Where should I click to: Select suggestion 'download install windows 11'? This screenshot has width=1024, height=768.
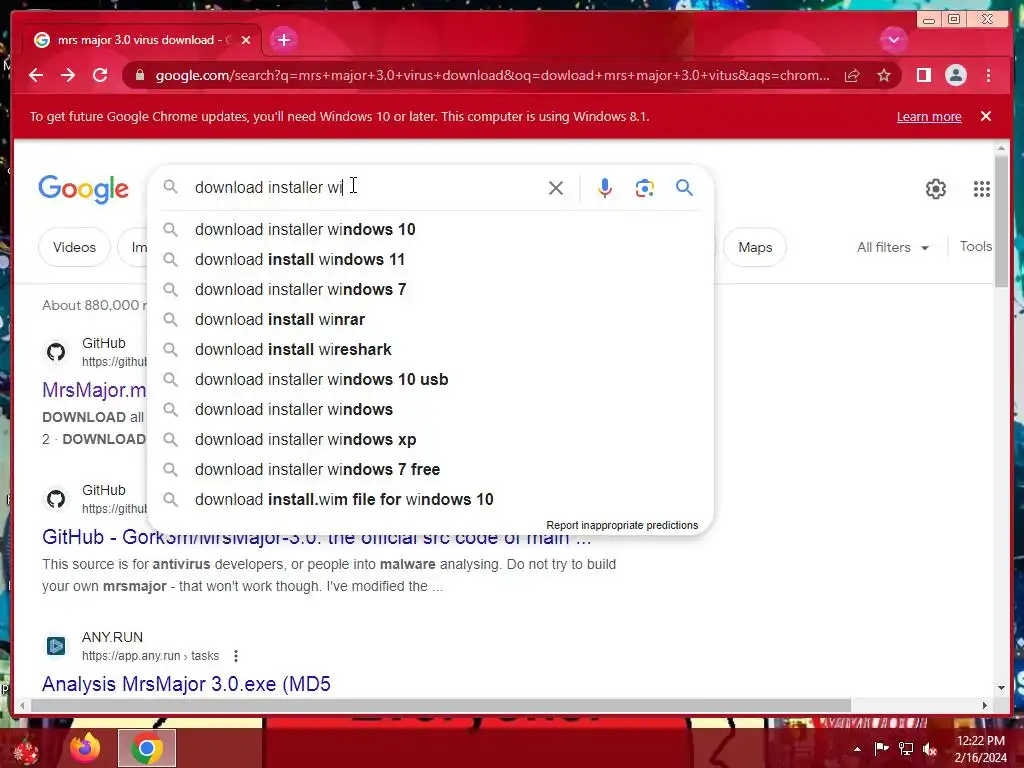click(431, 259)
